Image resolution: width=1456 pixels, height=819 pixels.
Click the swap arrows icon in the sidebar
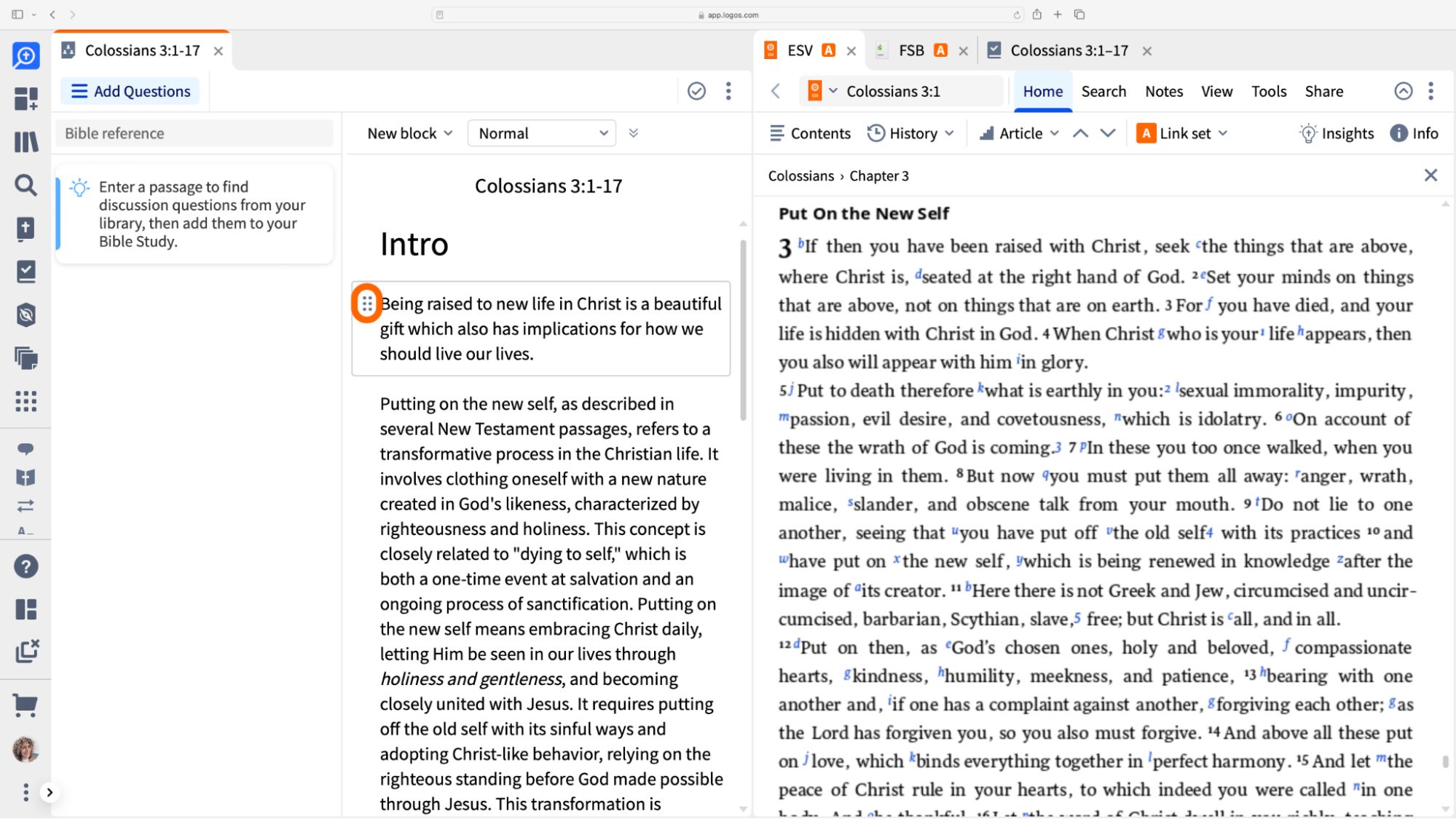click(25, 506)
